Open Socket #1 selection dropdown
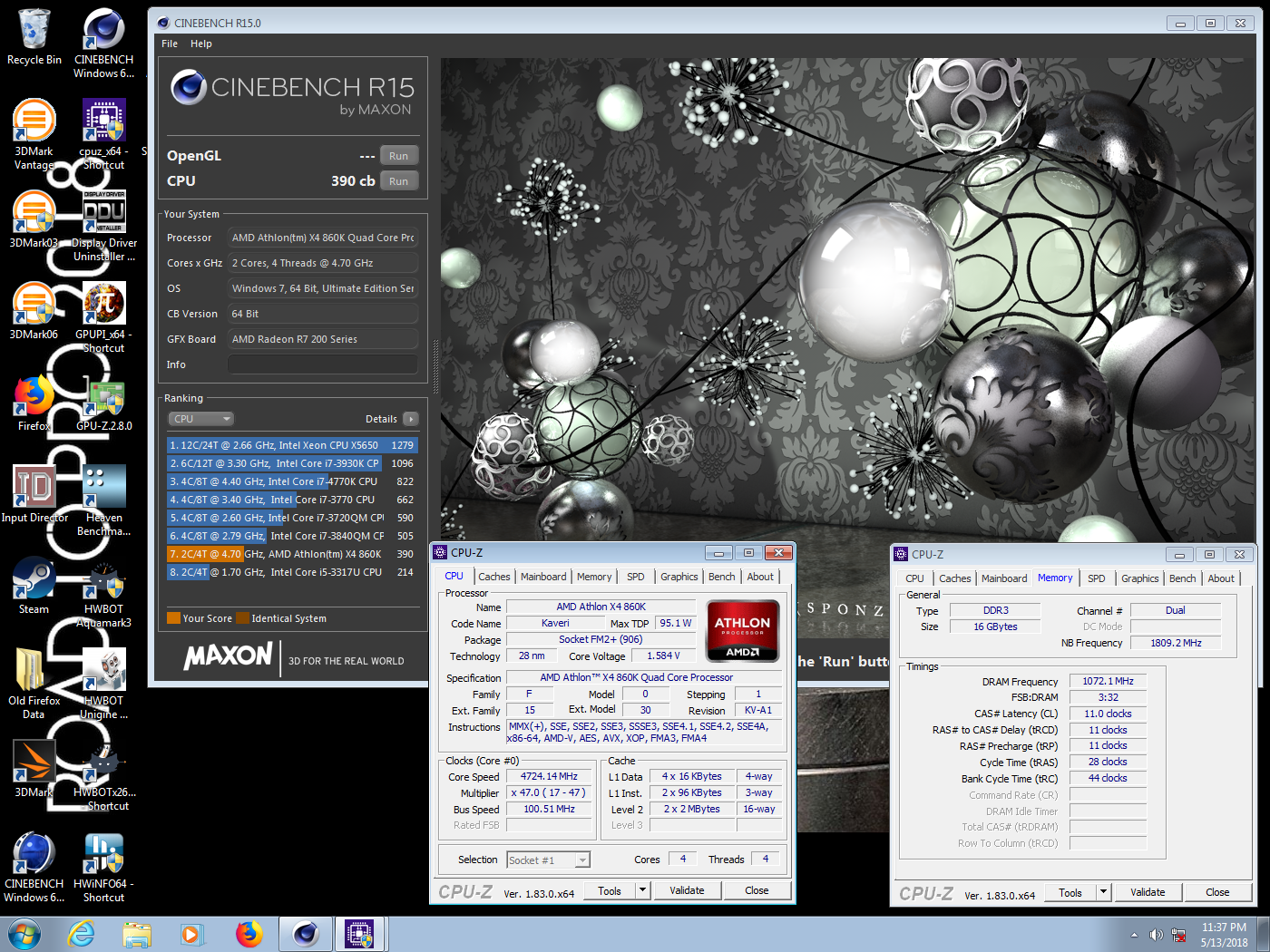 click(549, 860)
